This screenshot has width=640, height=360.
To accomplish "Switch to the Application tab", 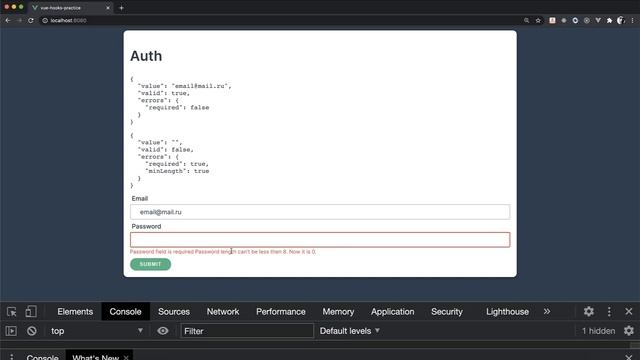I will coord(393,311).
